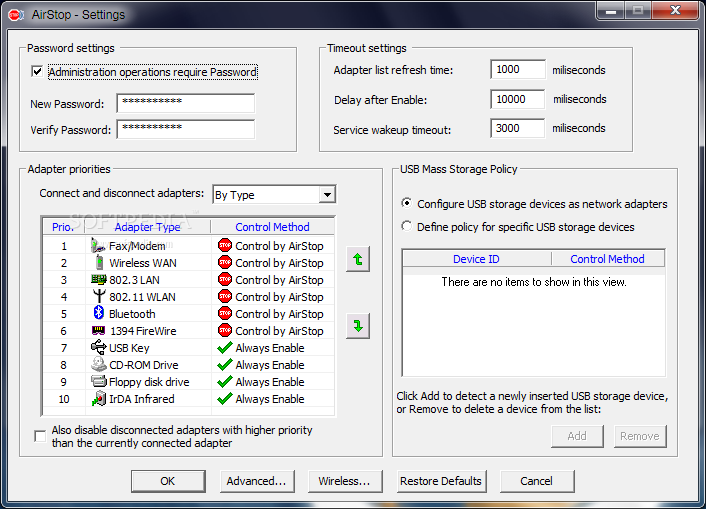Click the CD-ROM Drive icon
The height and width of the screenshot is (509, 706).
click(99, 364)
